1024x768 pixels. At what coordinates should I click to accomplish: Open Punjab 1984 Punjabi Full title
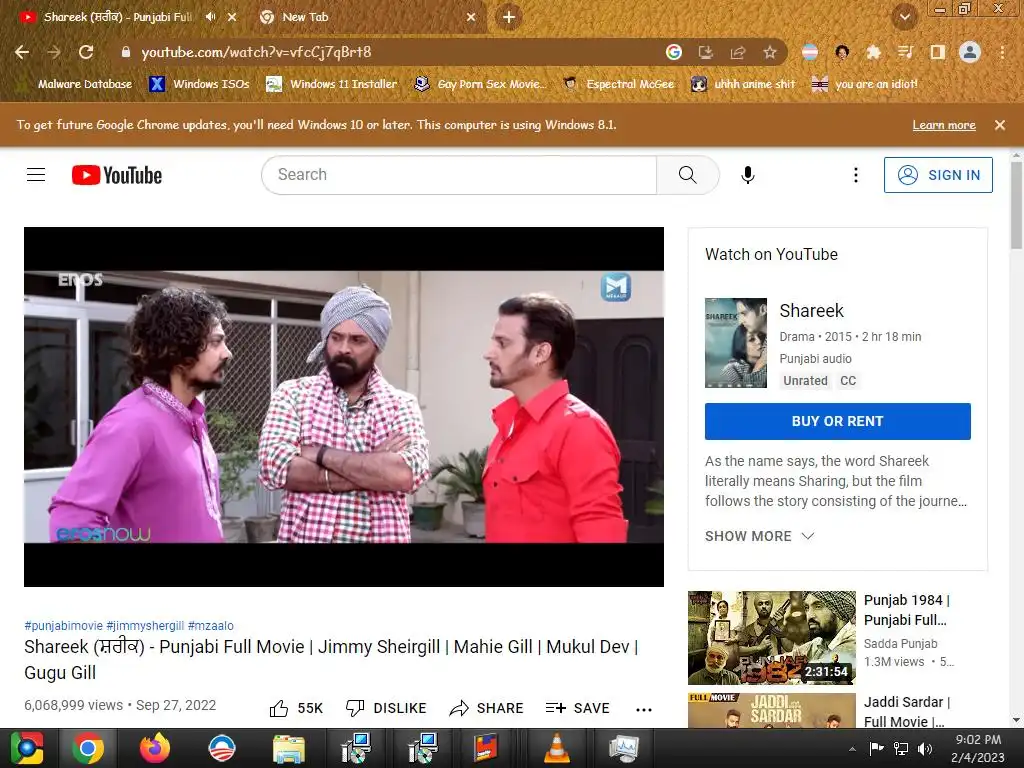(908, 610)
